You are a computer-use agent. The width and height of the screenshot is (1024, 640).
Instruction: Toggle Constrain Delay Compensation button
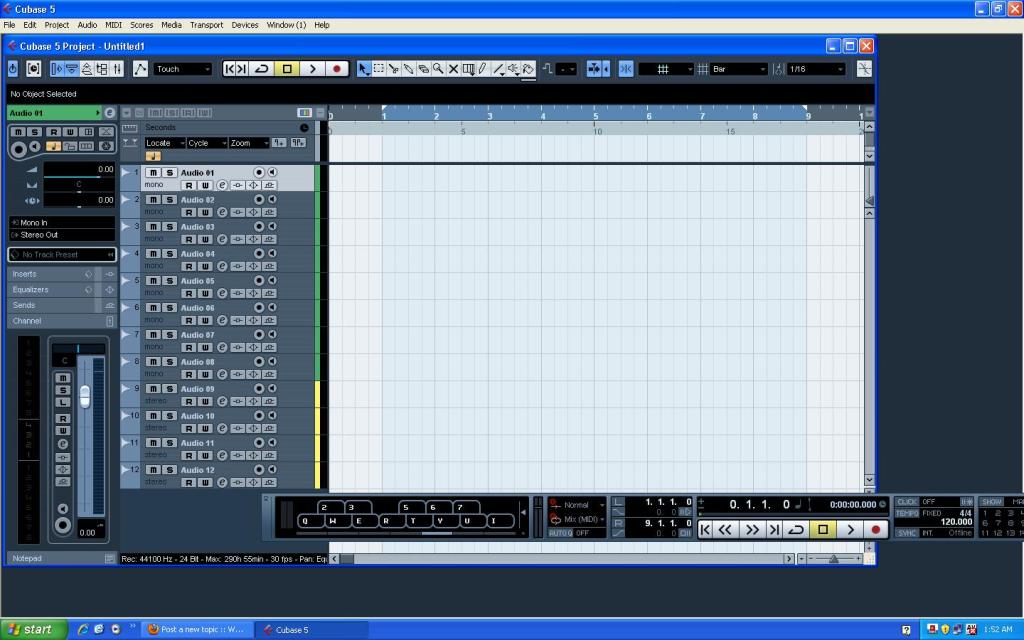(x=33, y=69)
